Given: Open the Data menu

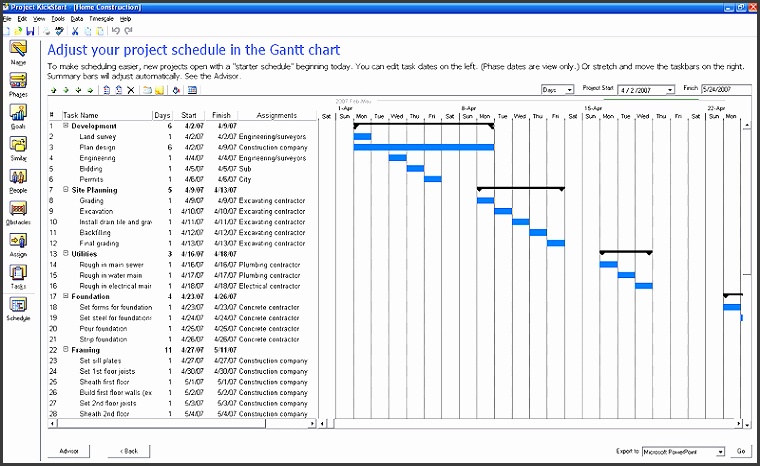Looking at the screenshot, I should [x=77, y=19].
